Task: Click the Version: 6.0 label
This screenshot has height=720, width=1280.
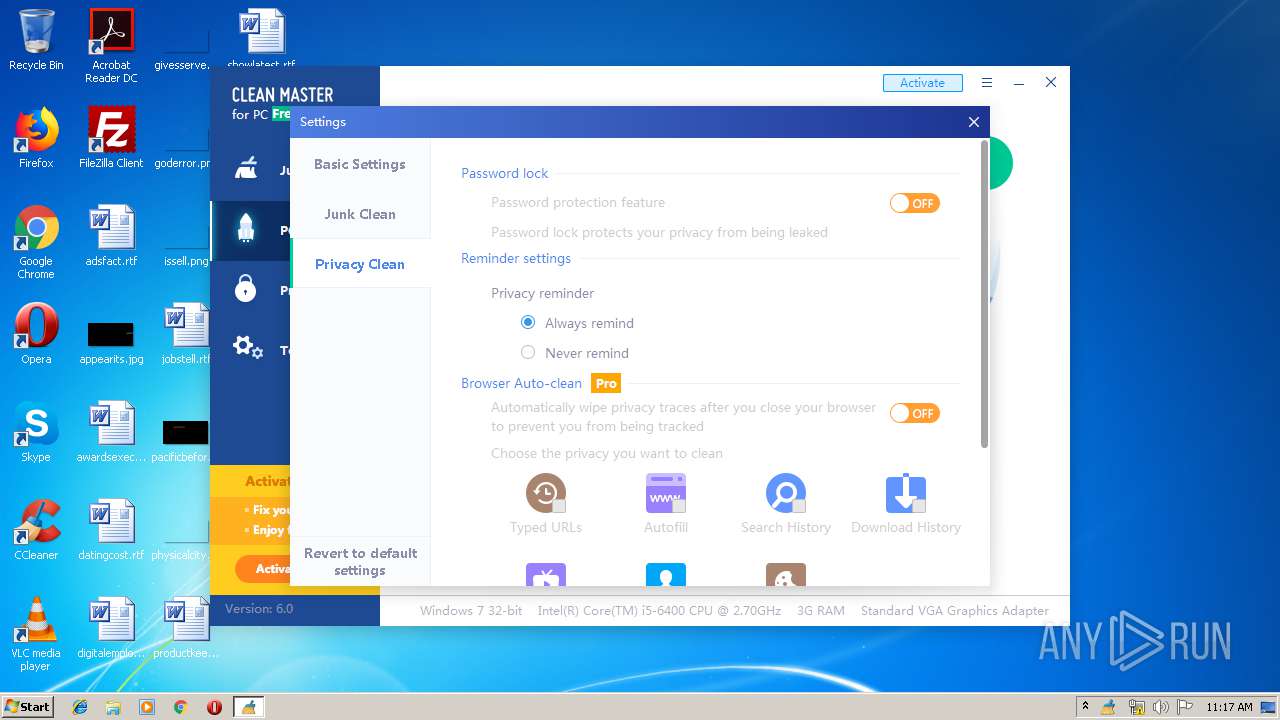Action: click(x=259, y=608)
